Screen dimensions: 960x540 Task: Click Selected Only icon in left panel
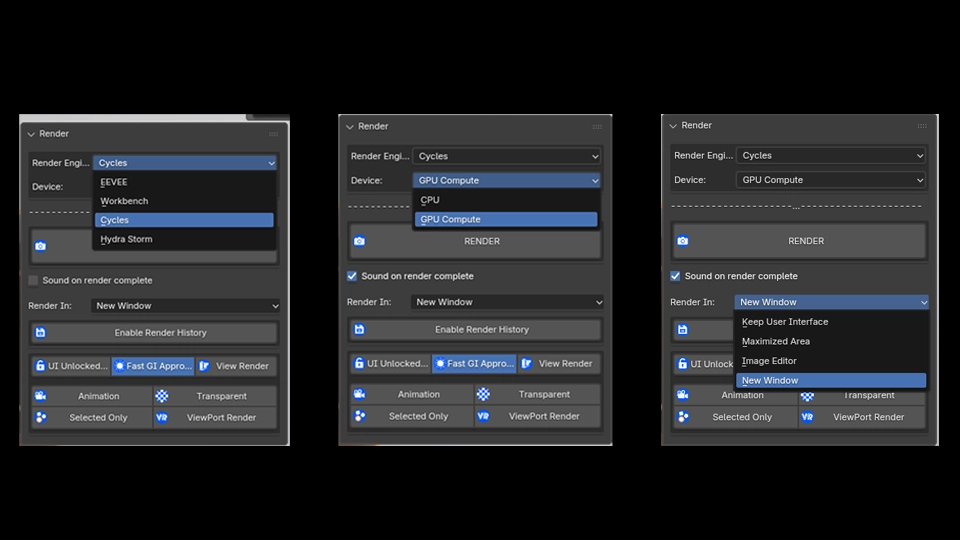[x=40, y=417]
